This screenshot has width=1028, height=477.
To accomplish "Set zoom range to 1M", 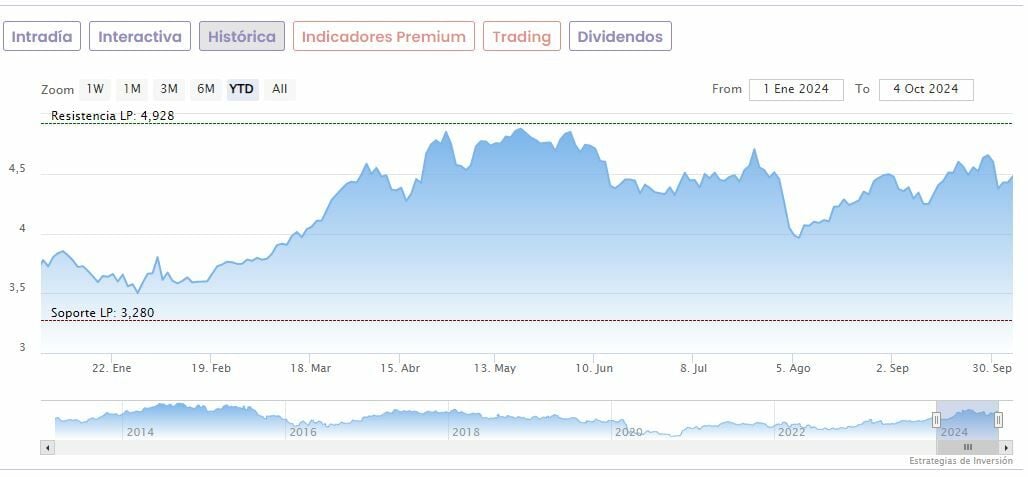I will 132,89.
